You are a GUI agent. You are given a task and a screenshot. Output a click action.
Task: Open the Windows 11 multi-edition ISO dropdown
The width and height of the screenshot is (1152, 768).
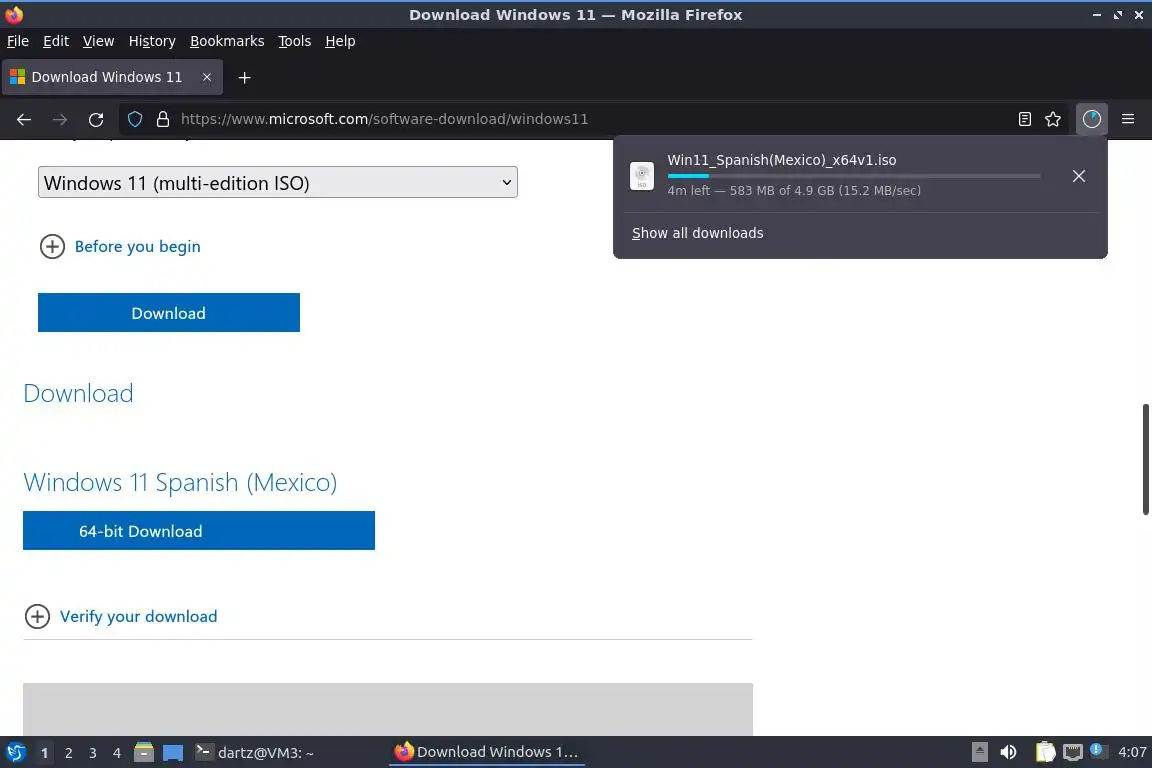(x=278, y=182)
